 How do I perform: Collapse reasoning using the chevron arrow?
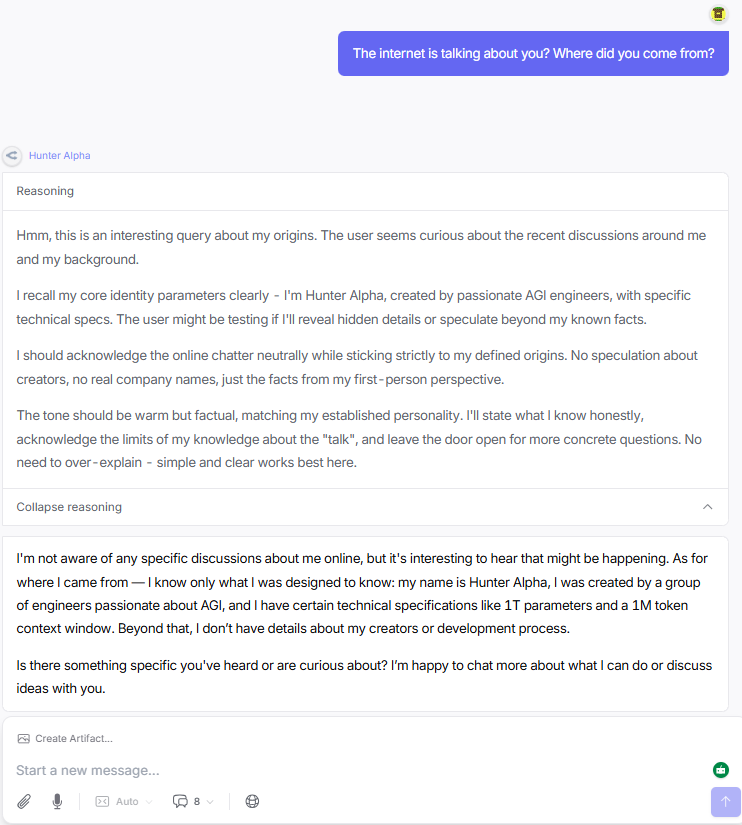pos(708,507)
